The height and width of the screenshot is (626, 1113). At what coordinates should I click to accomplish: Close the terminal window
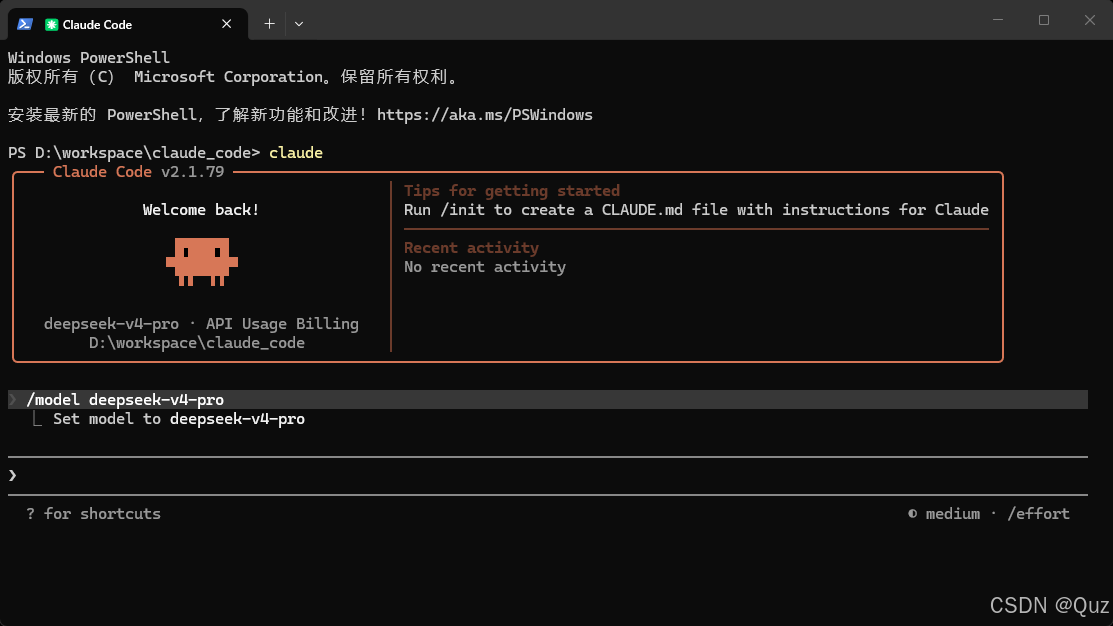[1090, 20]
